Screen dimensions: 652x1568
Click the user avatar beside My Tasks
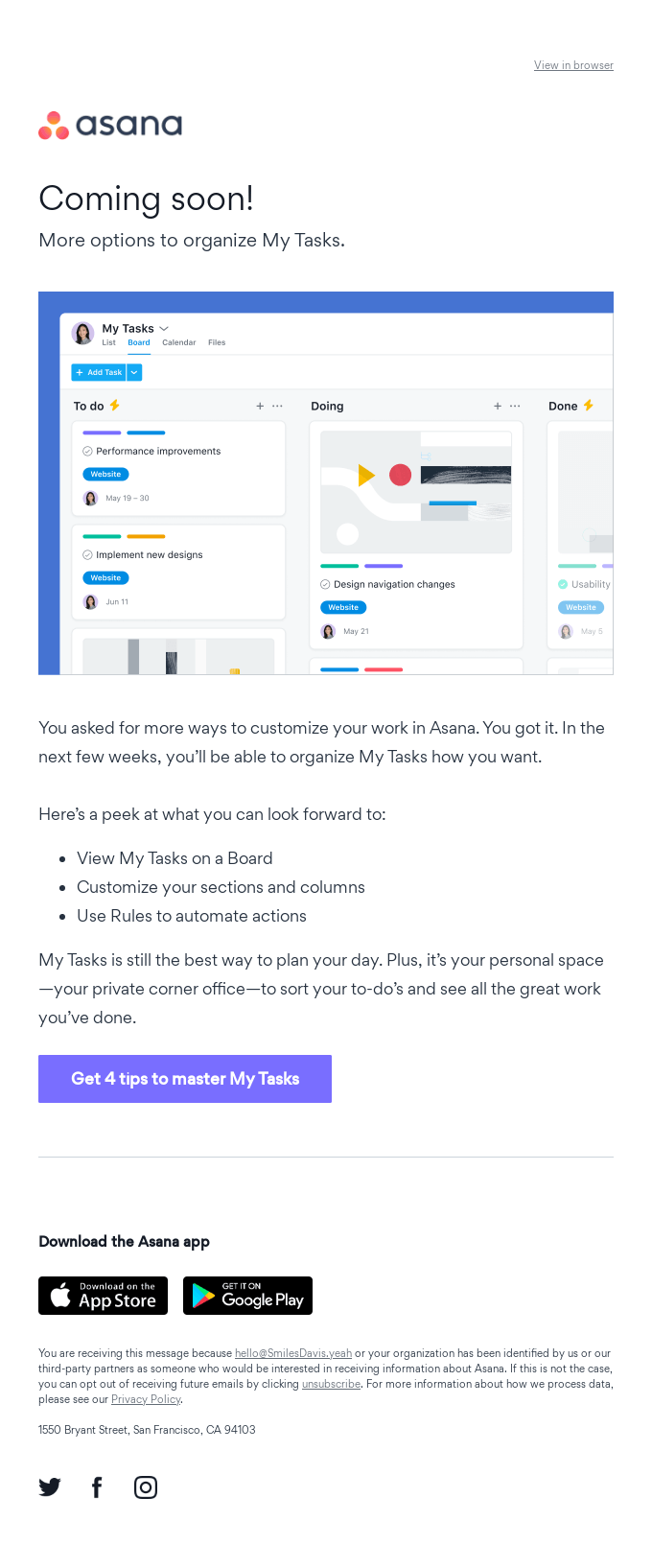pos(83,333)
